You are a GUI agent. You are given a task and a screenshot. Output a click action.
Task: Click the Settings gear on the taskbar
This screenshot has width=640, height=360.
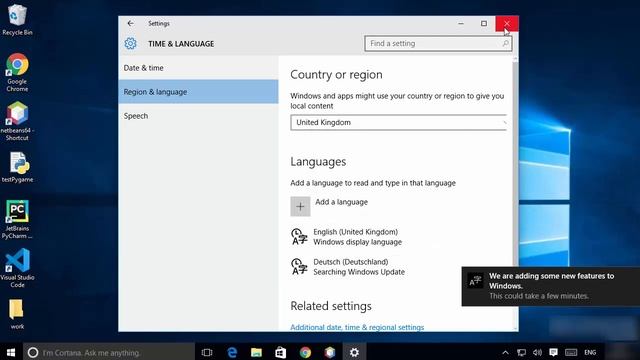[x=354, y=352]
